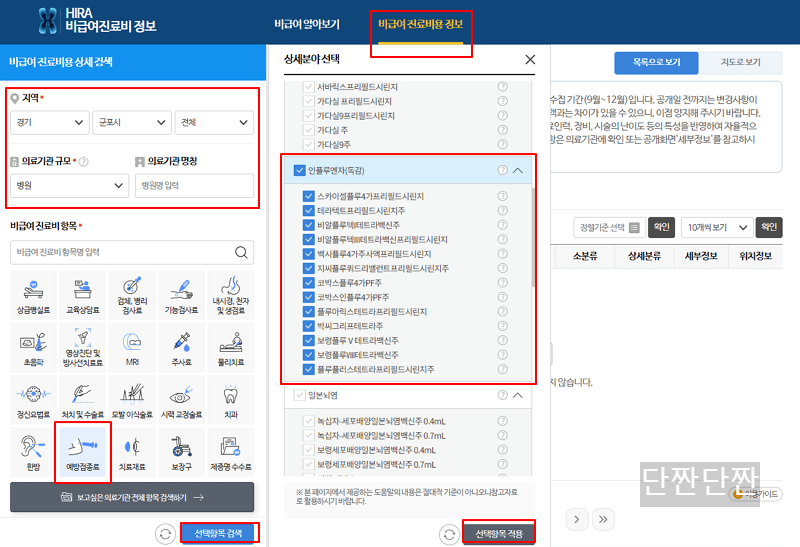Choose the 치료재료 category icon
The image size is (800, 547).
click(132, 452)
